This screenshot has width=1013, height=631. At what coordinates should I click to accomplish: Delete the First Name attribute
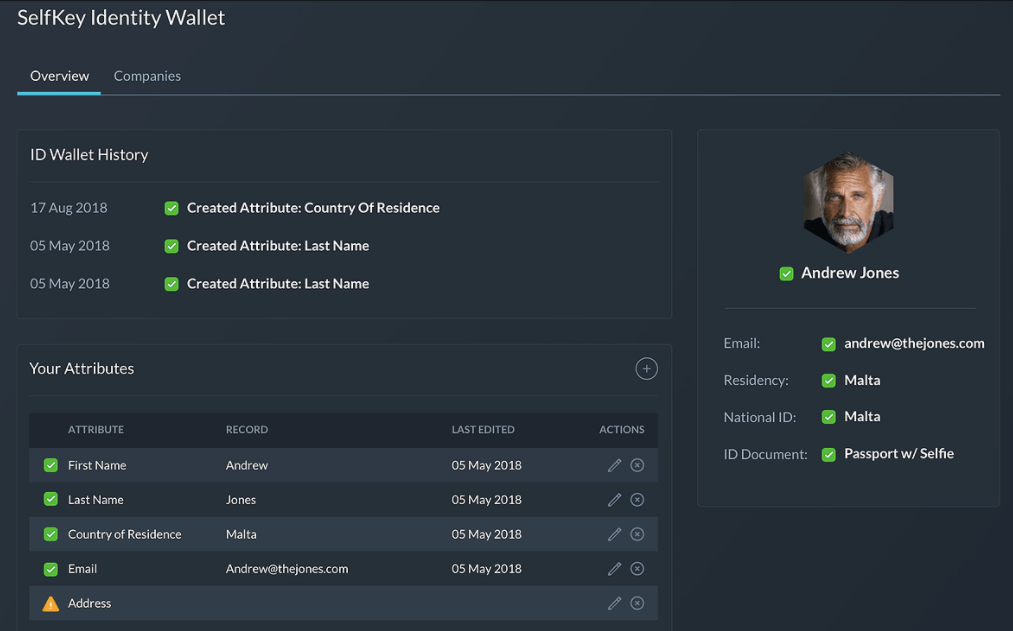(637, 465)
